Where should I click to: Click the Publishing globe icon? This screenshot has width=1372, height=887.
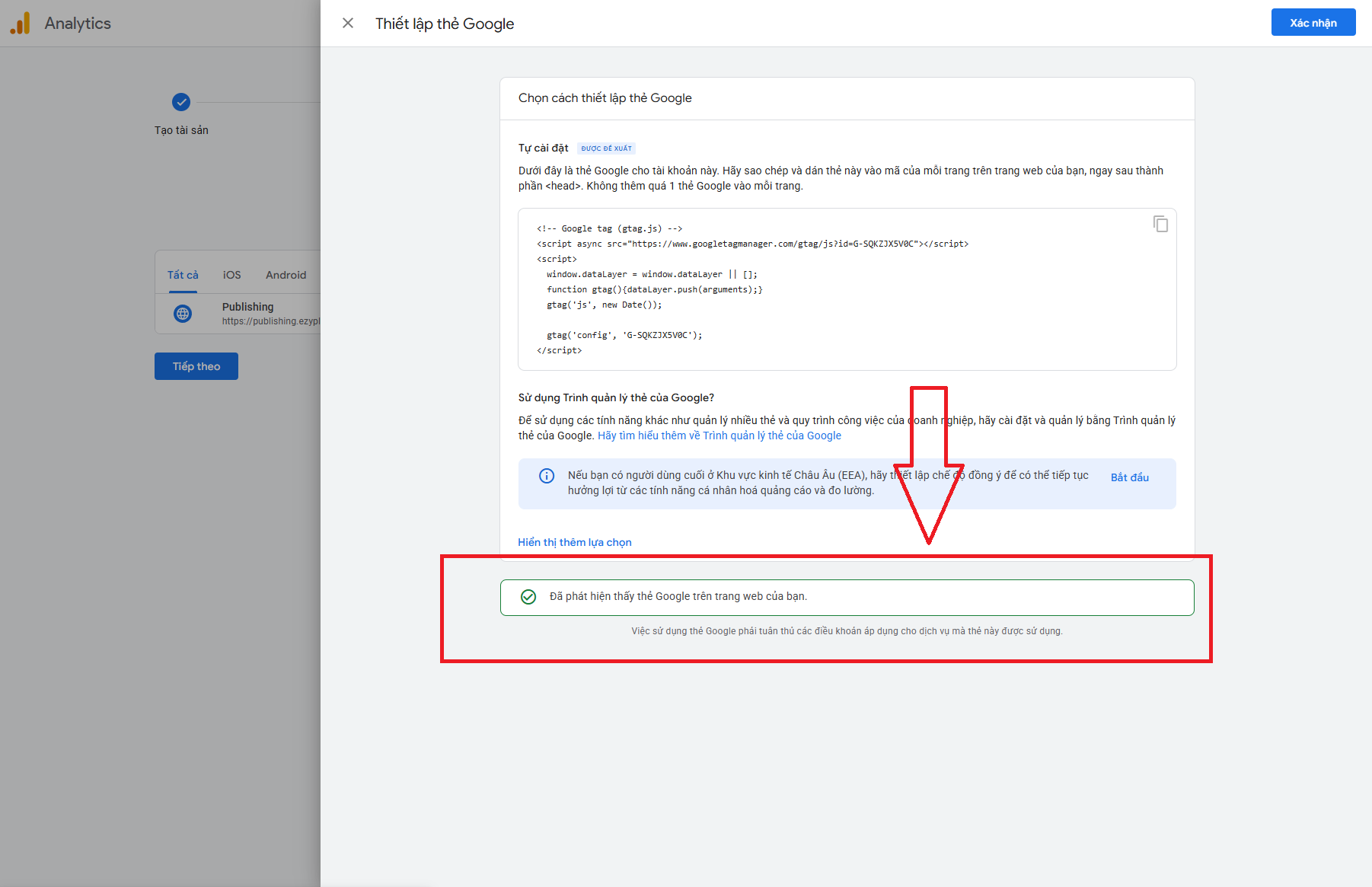pos(183,314)
